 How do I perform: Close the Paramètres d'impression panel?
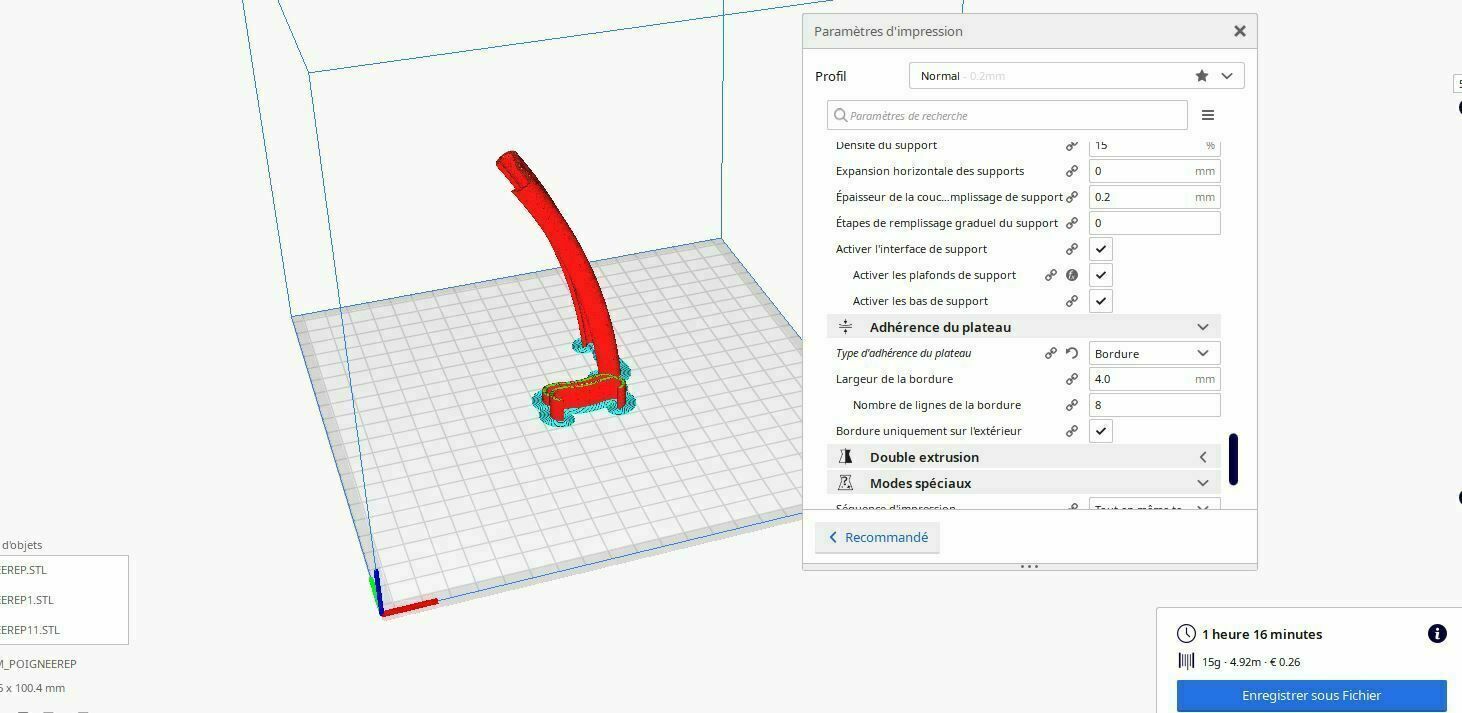[x=1240, y=31]
